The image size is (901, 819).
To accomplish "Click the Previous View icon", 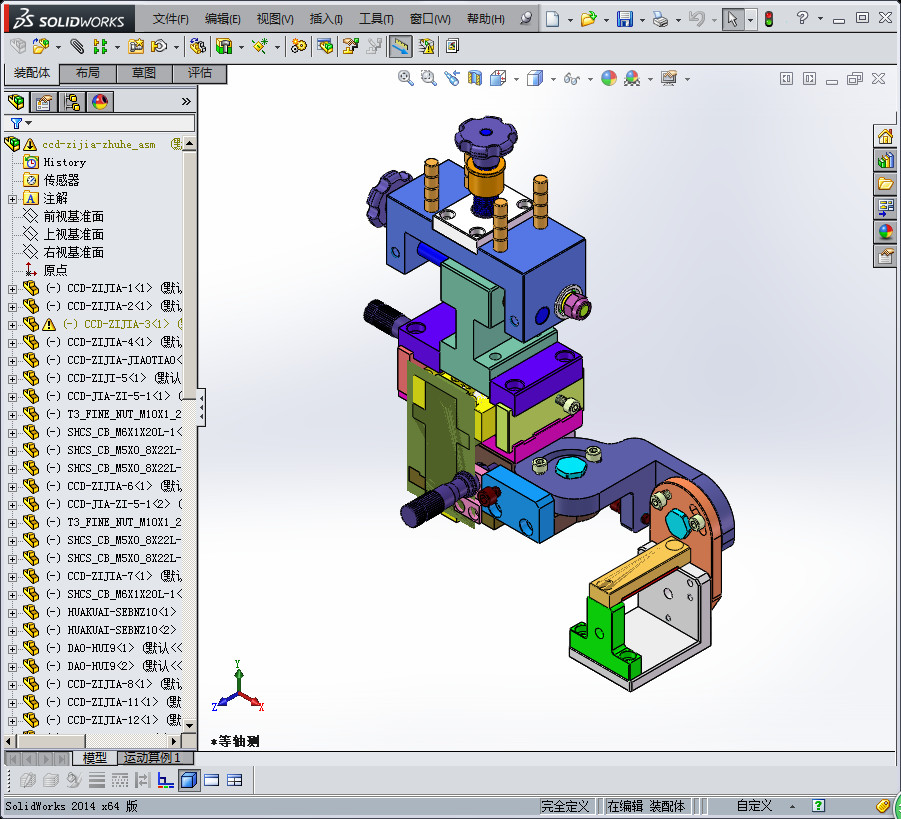I will pos(452,78).
